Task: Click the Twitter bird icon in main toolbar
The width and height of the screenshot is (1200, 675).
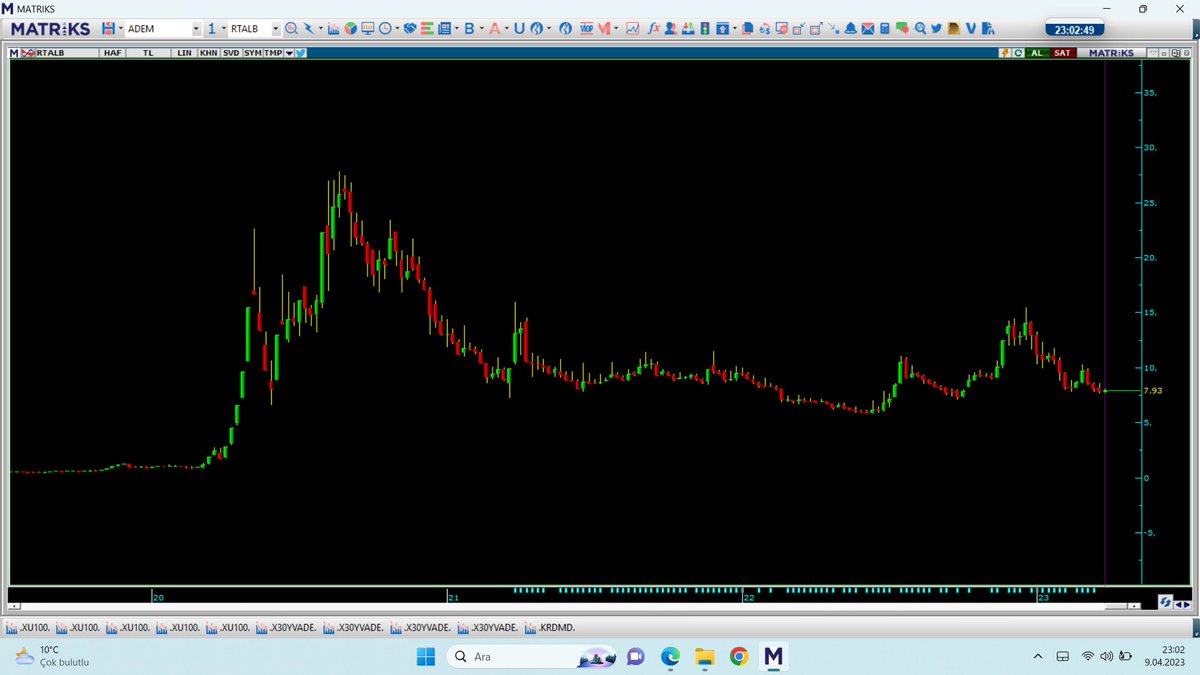Action: (x=935, y=28)
